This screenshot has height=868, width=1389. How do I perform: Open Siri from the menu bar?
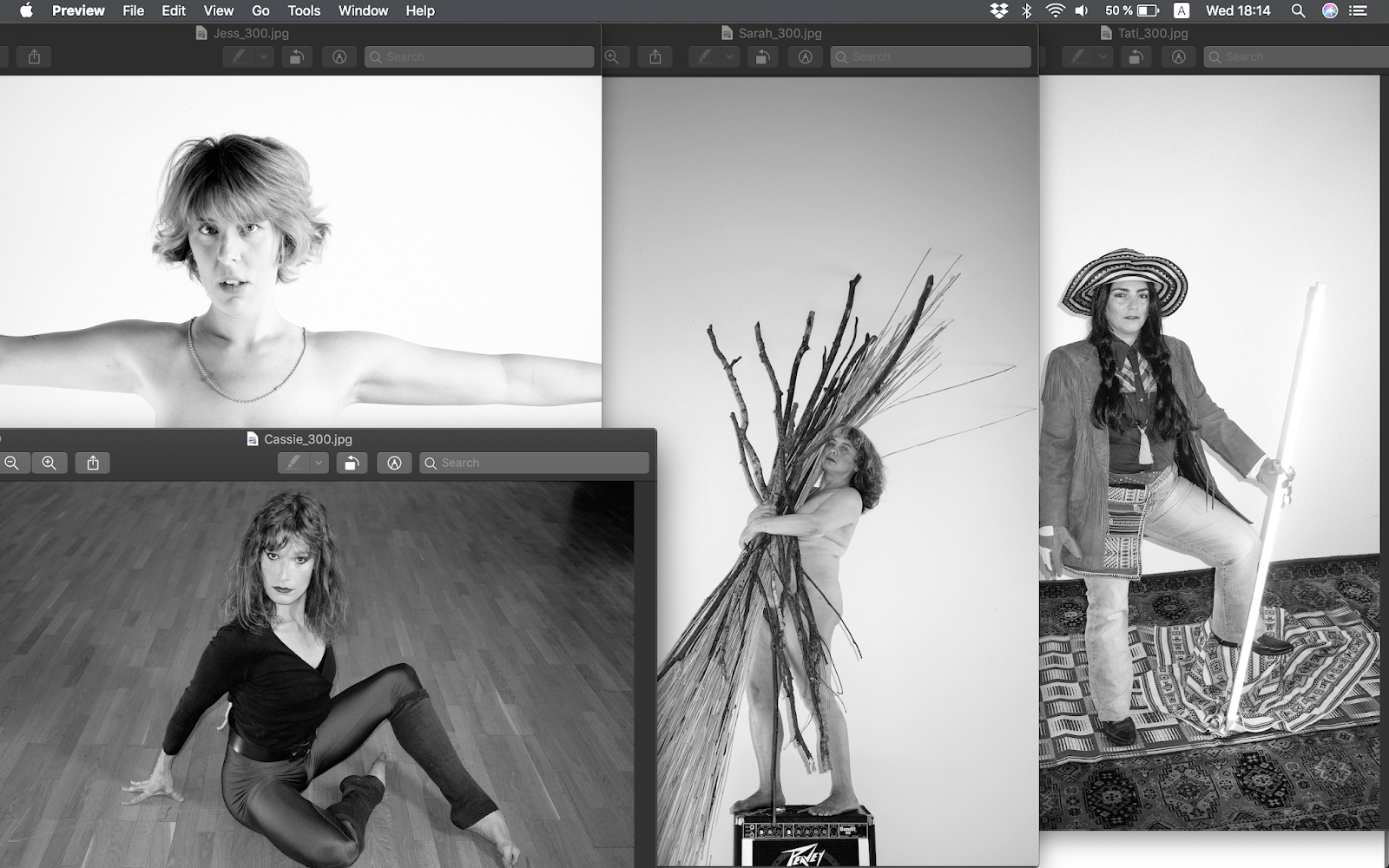coord(1330,10)
